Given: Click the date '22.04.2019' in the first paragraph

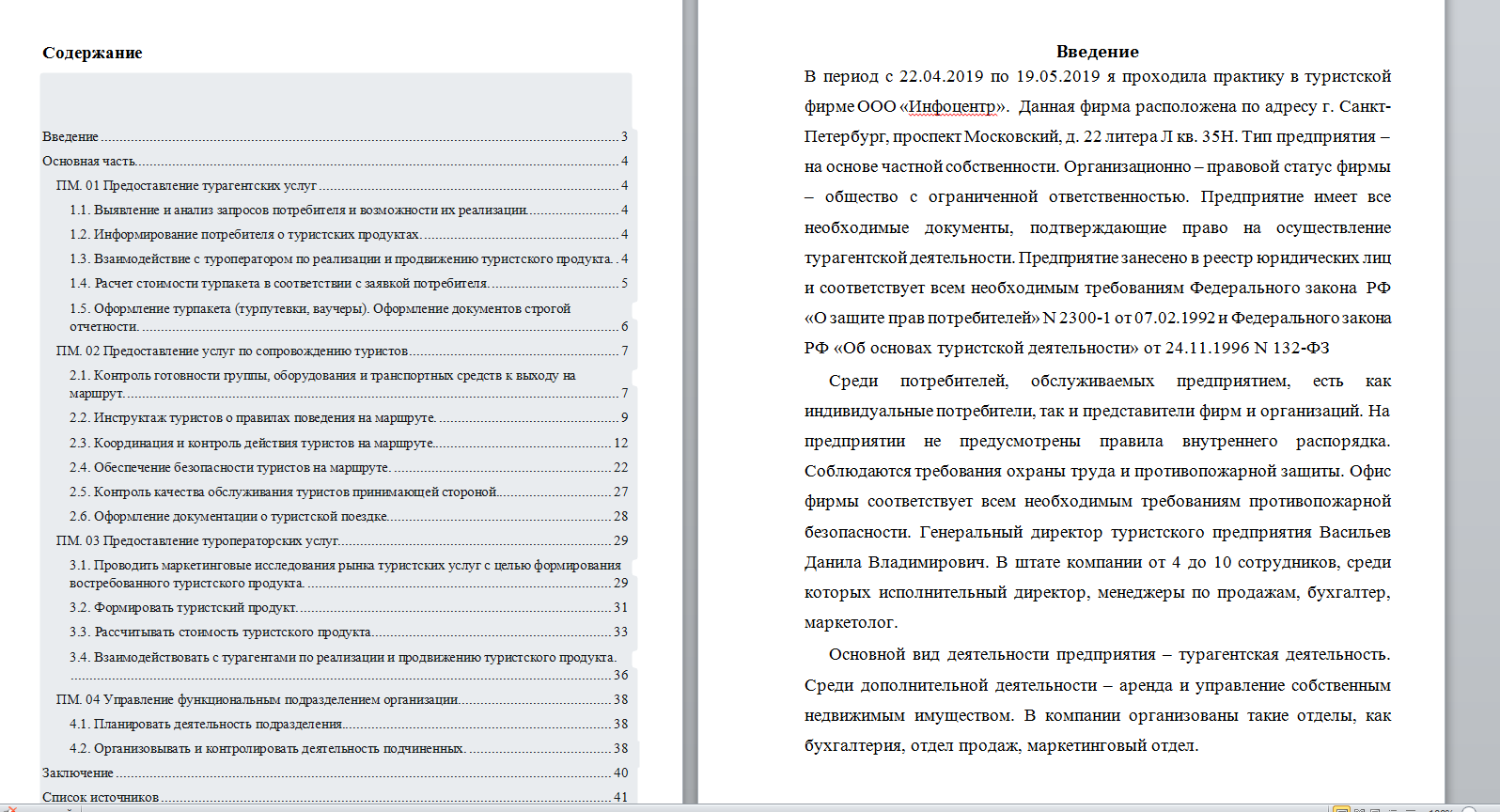Looking at the screenshot, I should click(x=941, y=76).
